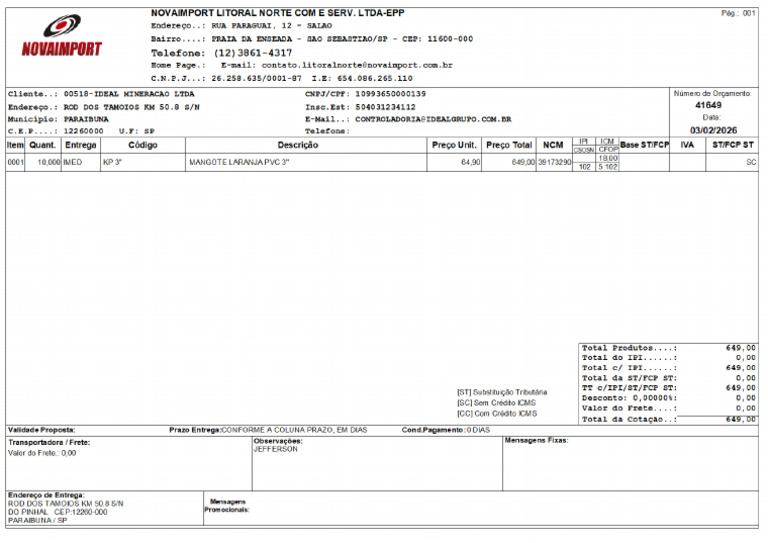Click the Desconto line
The height and width of the screenshot is (543, 768).
(669, 398)
